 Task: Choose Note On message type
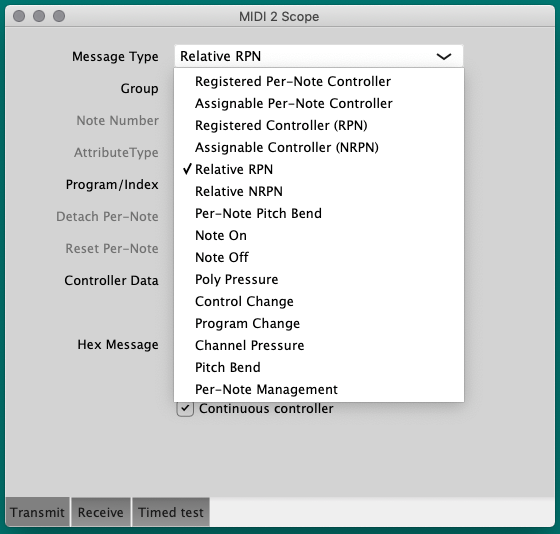tap(319, 235)
